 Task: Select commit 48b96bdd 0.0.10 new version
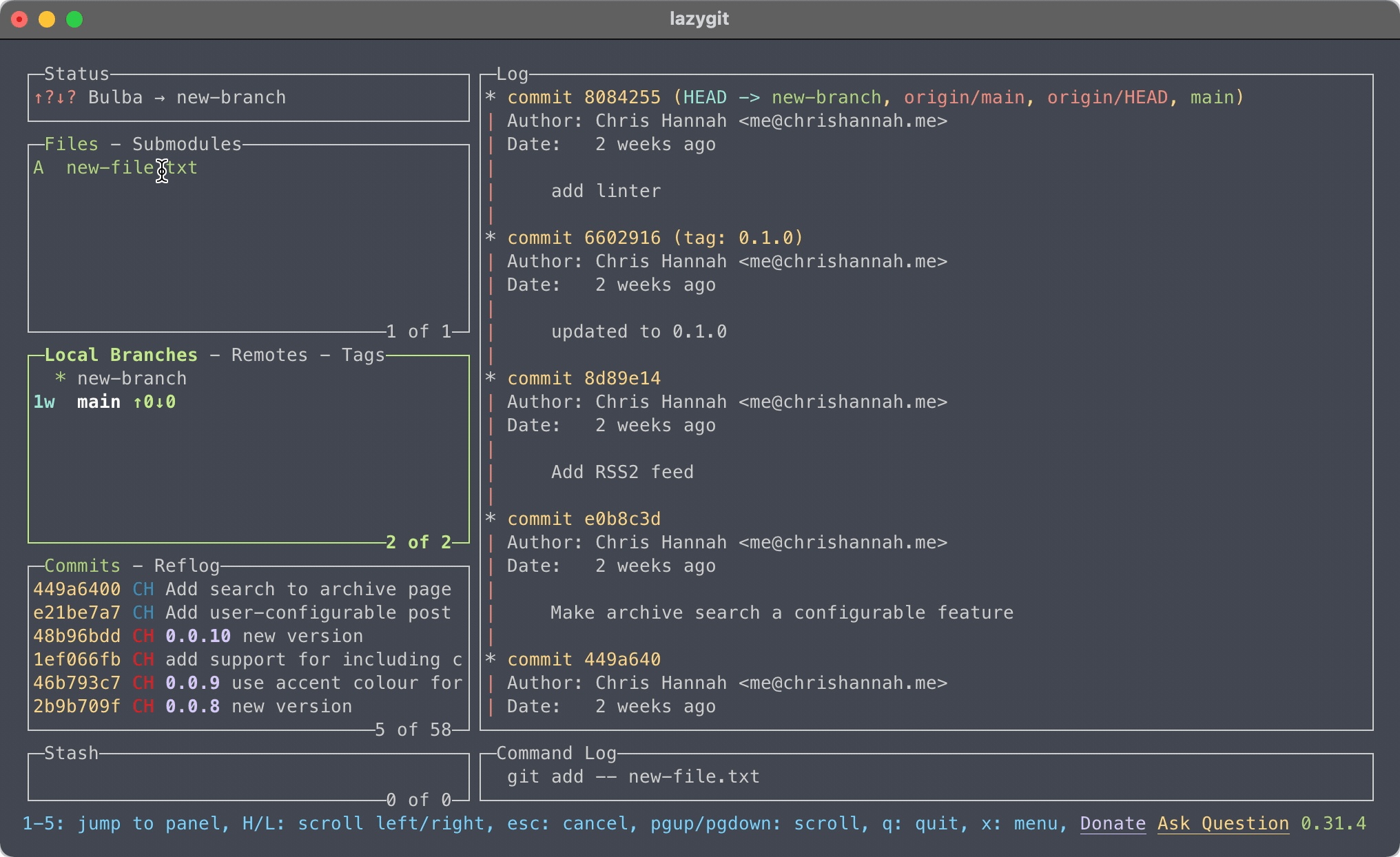click(249, 636)
